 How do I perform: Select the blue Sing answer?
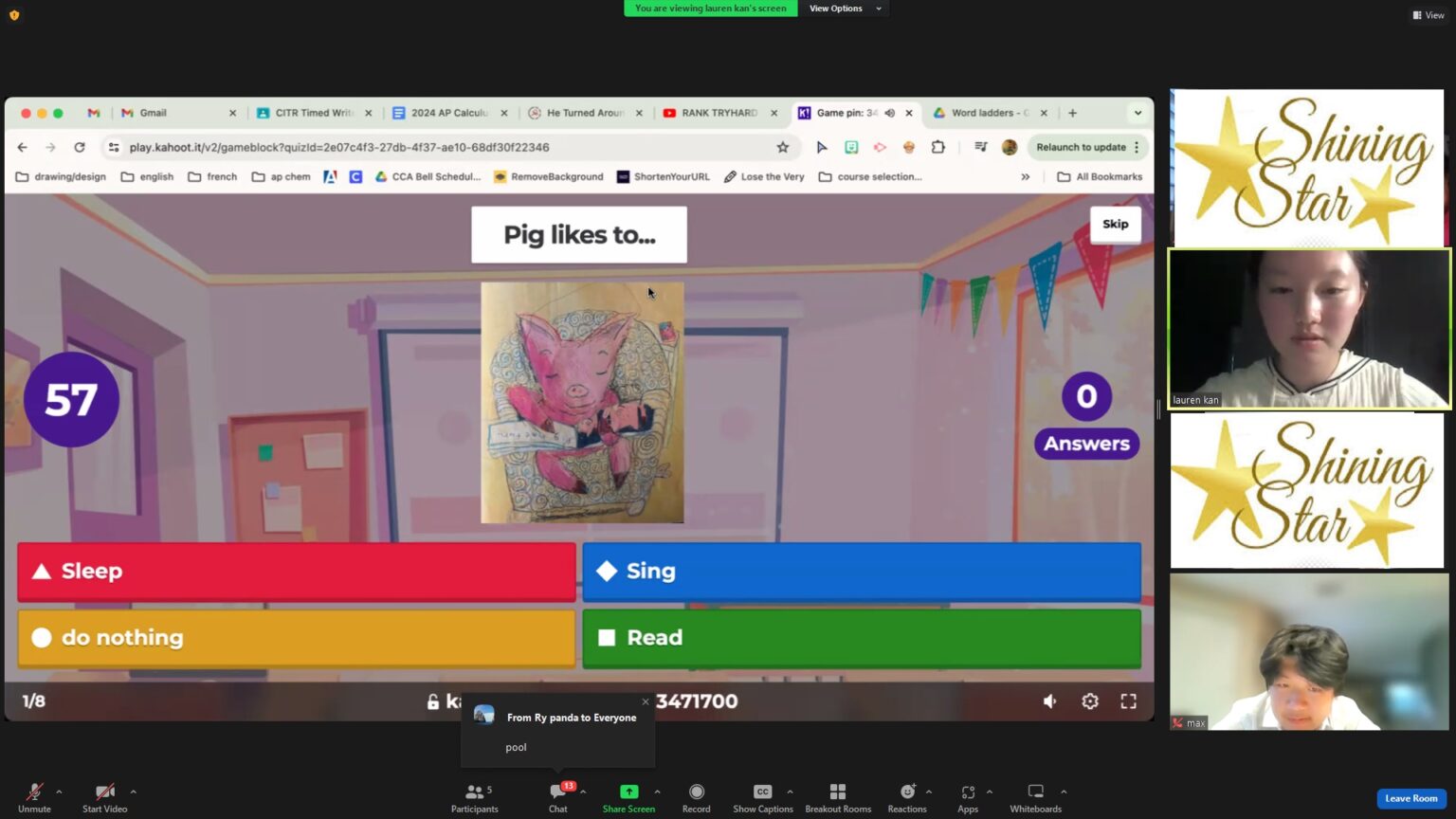tap(862, 572)
